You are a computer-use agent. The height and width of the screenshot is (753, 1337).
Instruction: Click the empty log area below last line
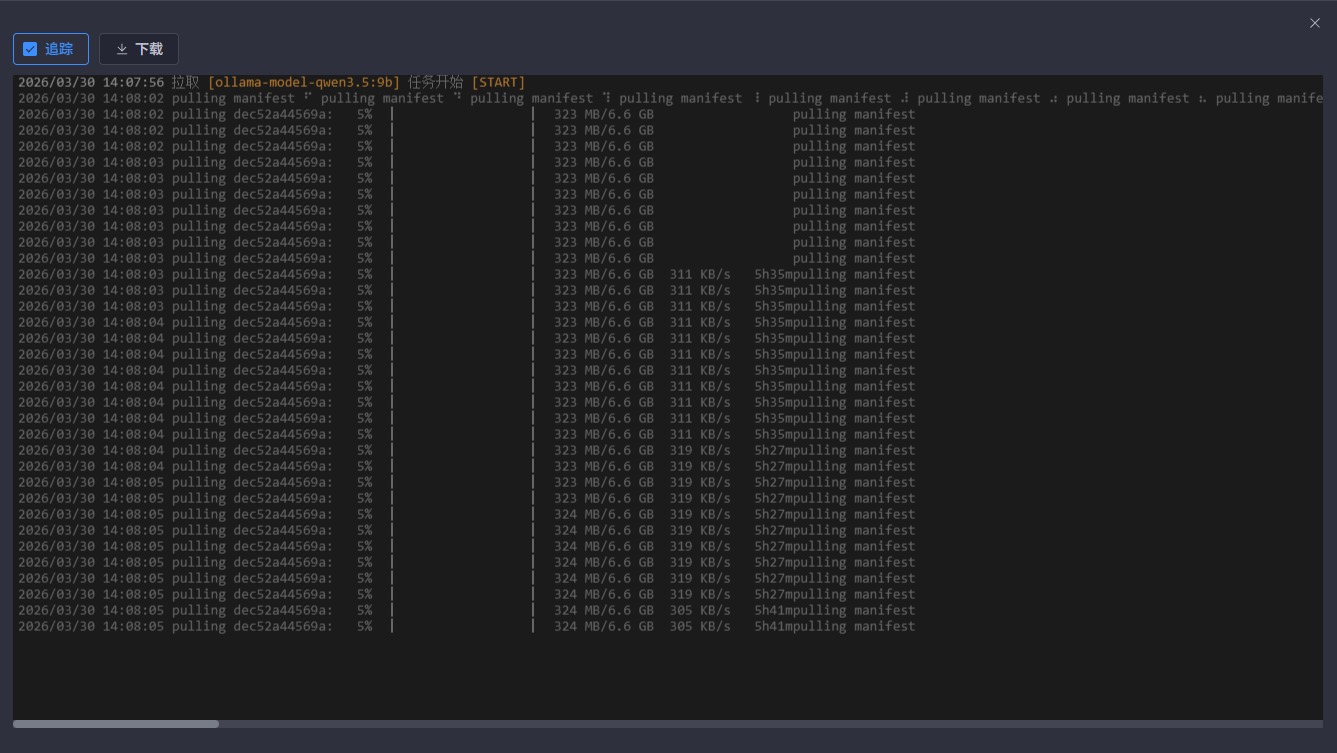(x=660, y=676)
